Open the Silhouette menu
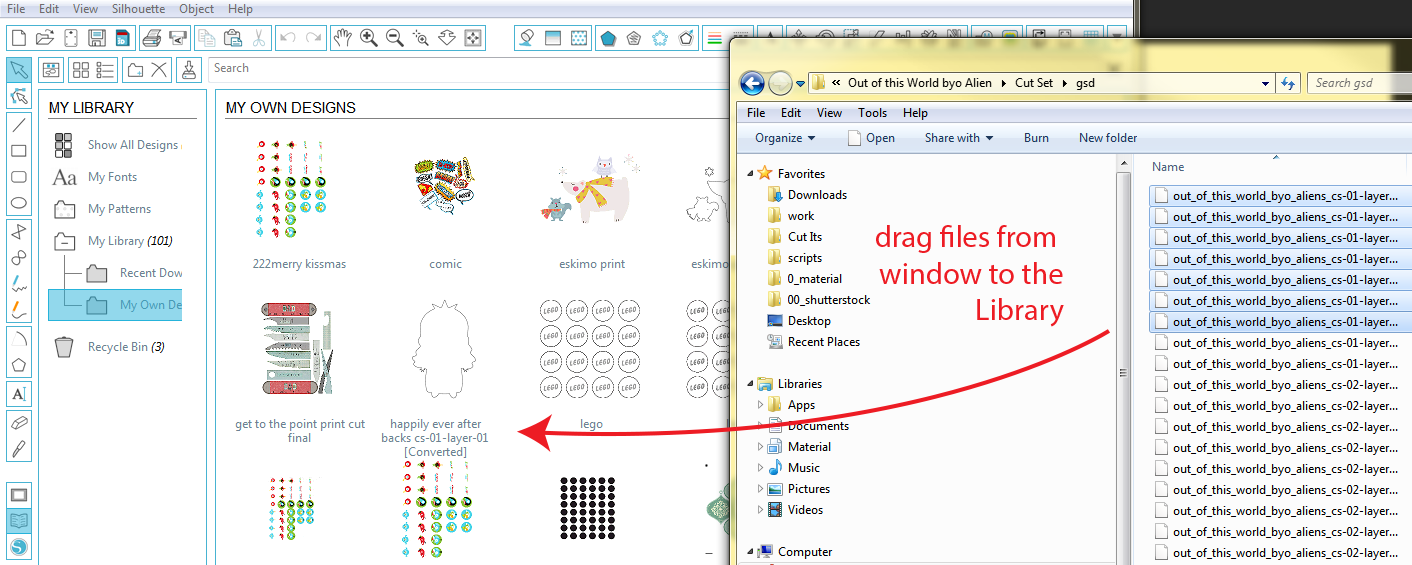 point(138,9)
